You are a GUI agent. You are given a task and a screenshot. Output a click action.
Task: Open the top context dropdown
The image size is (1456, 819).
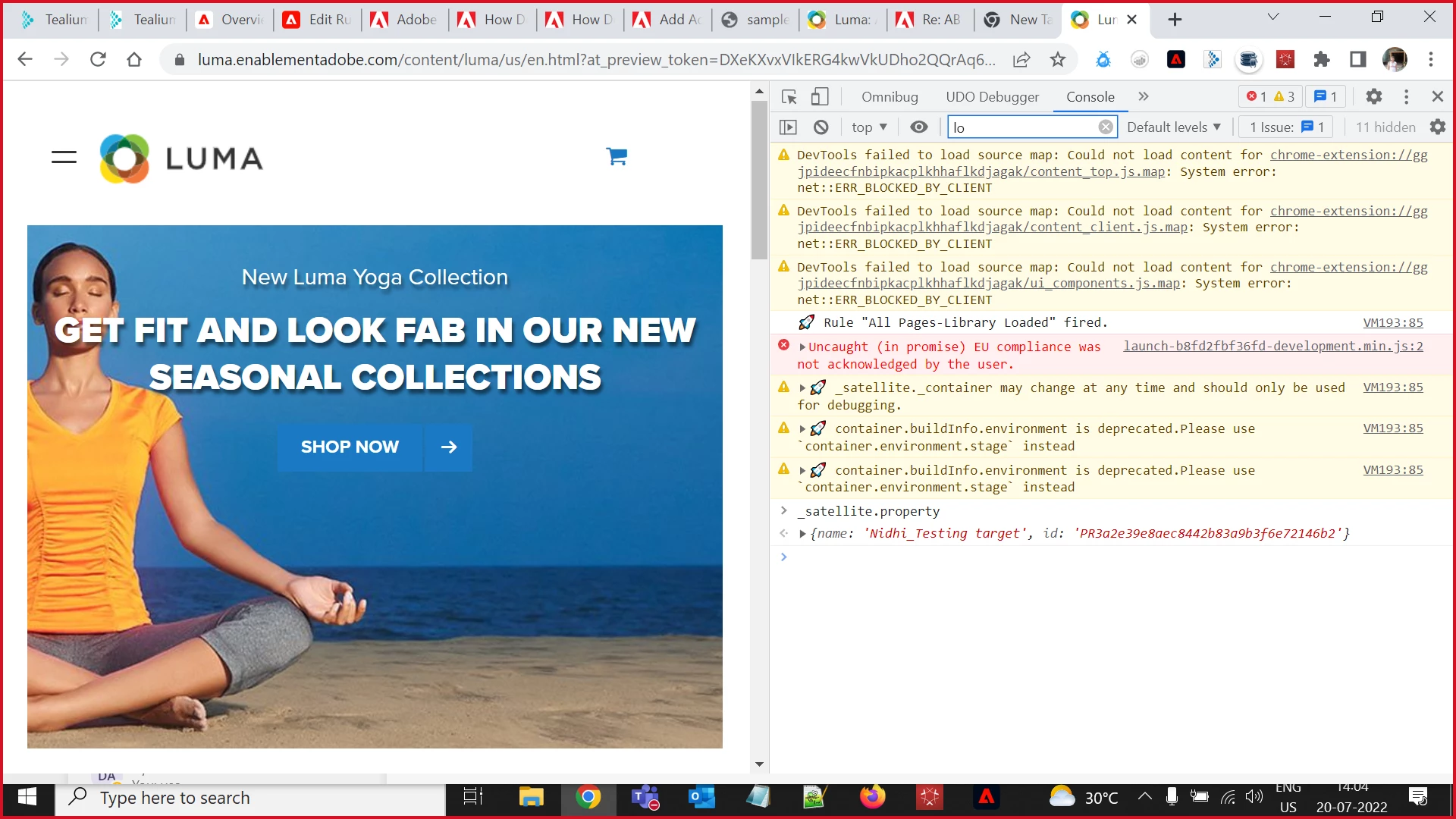click(x=869, y=127)
